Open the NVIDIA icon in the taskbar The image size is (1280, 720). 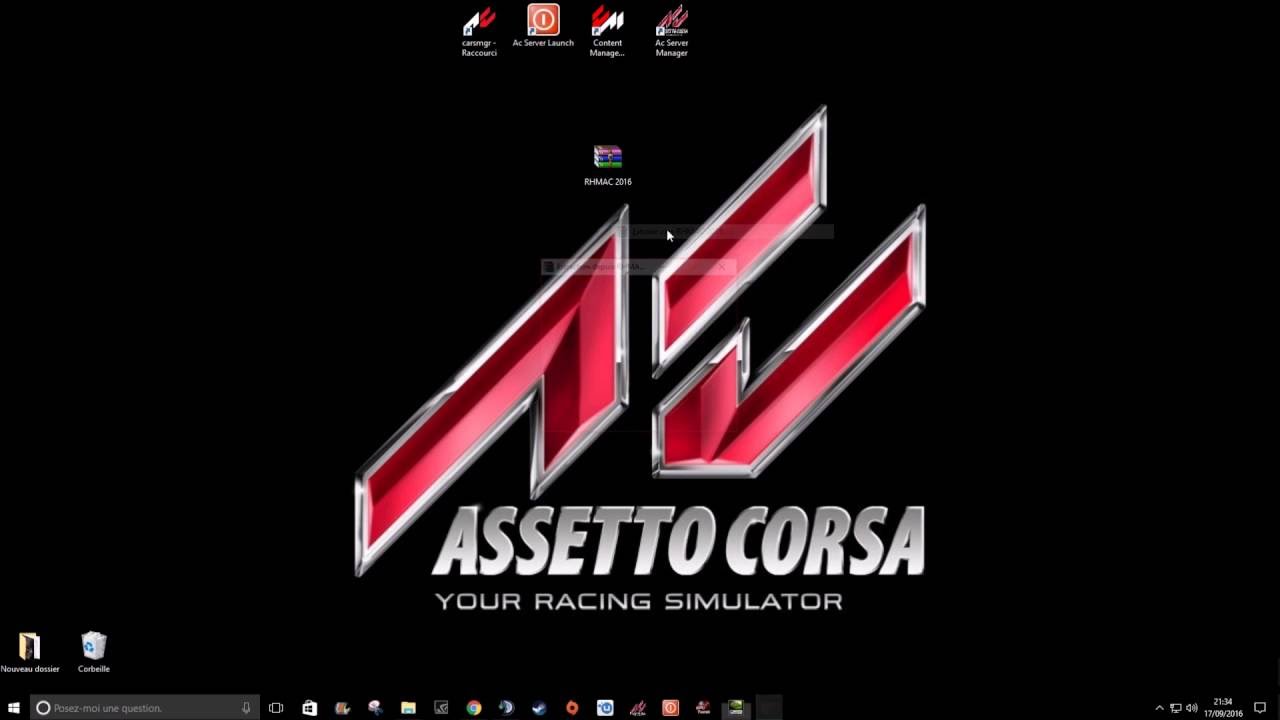(736, 708)
